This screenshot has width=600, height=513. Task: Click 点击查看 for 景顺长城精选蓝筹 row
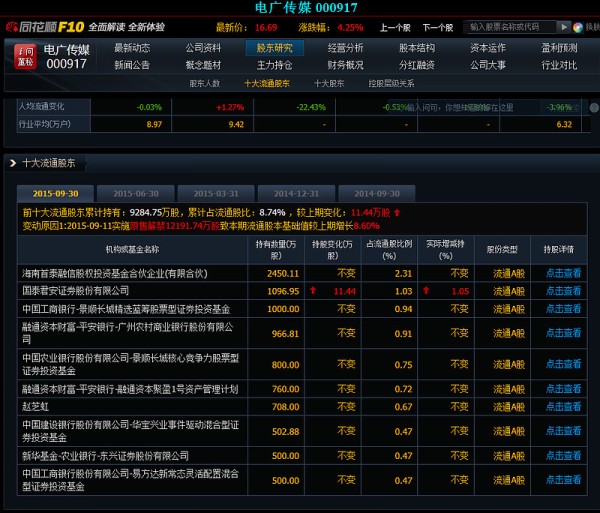pos(563,309)
